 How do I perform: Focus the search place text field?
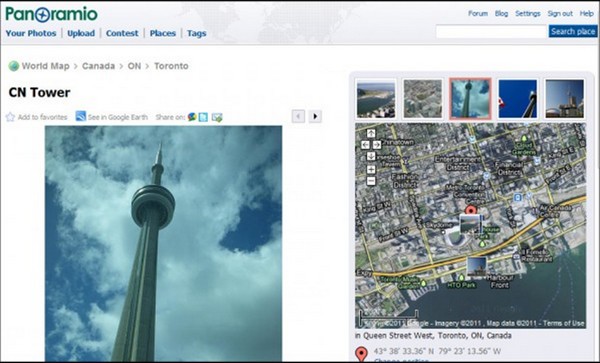point(491,31)
